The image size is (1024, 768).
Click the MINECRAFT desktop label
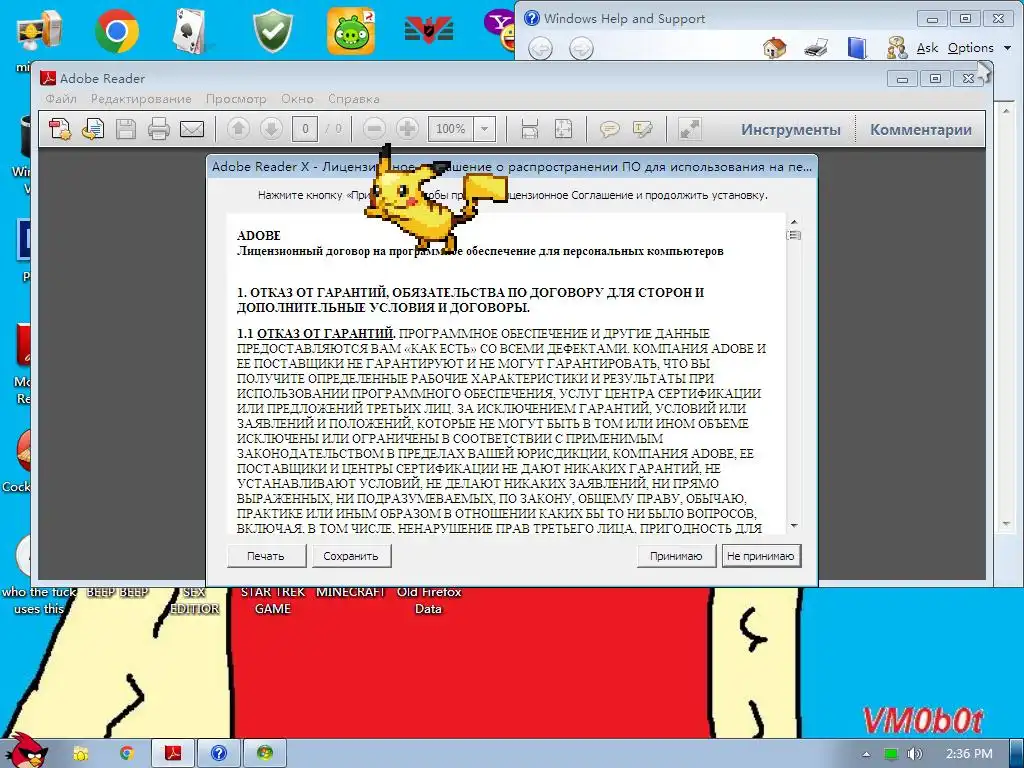coord(351,592)
